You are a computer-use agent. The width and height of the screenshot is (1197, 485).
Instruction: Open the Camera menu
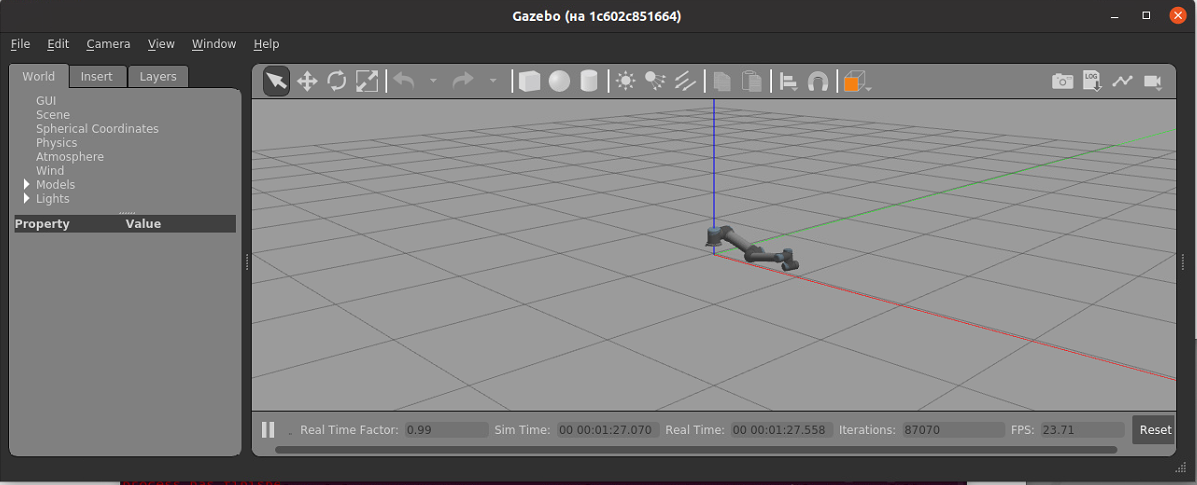pyautogui.click(x=108, y=44)
